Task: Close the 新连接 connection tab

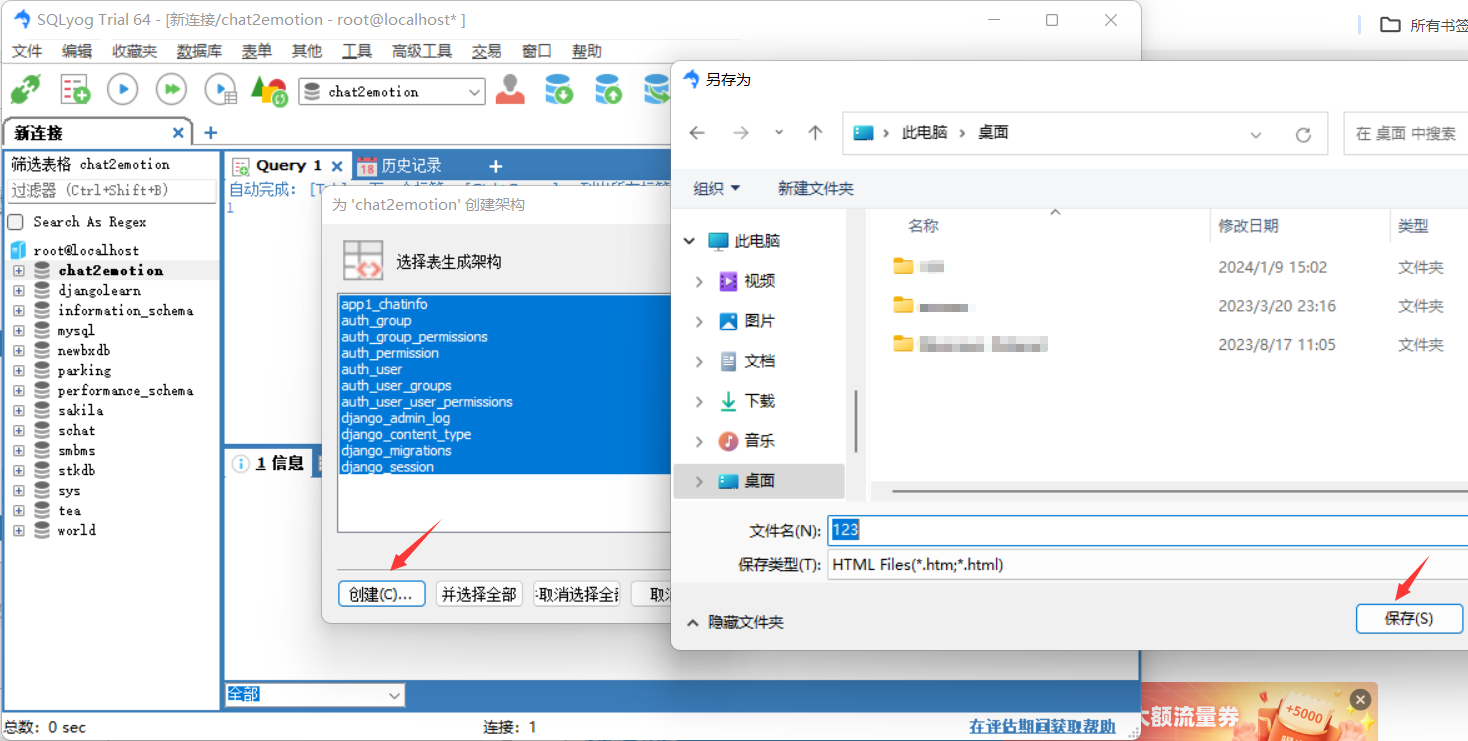Action: (179, 133)
